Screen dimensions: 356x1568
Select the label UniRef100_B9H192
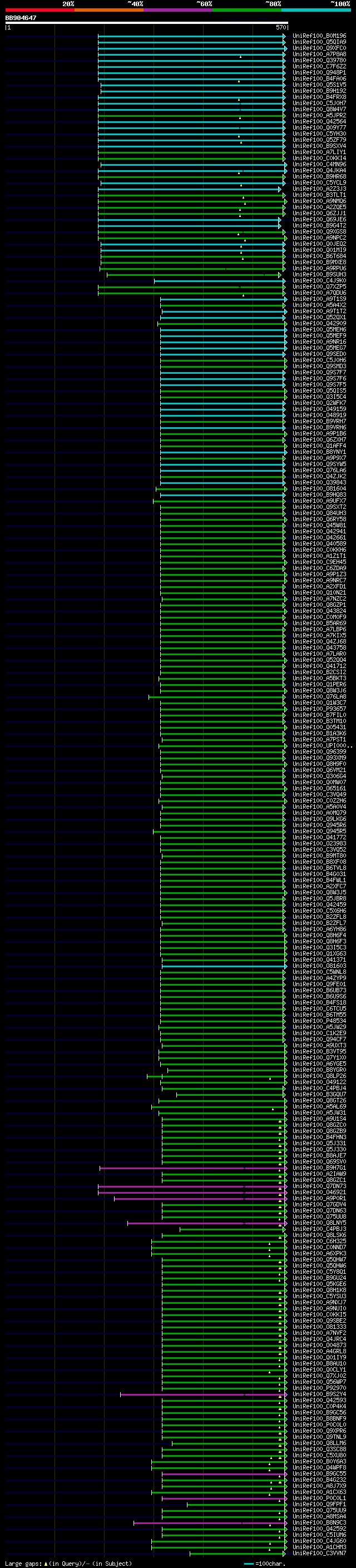point(319,91)
